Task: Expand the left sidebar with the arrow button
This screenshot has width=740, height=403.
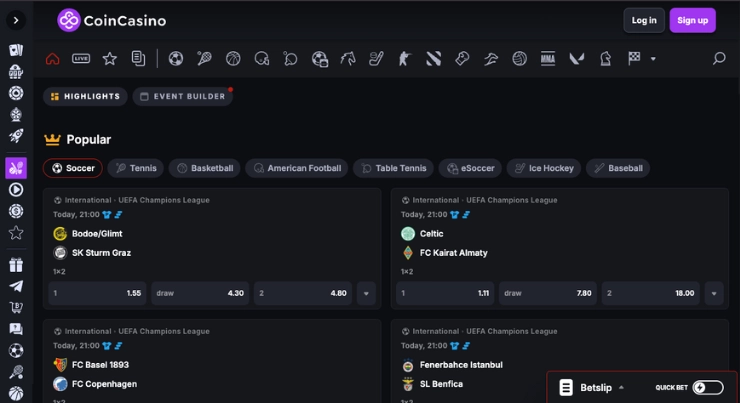Action: (x=16, y=20)
